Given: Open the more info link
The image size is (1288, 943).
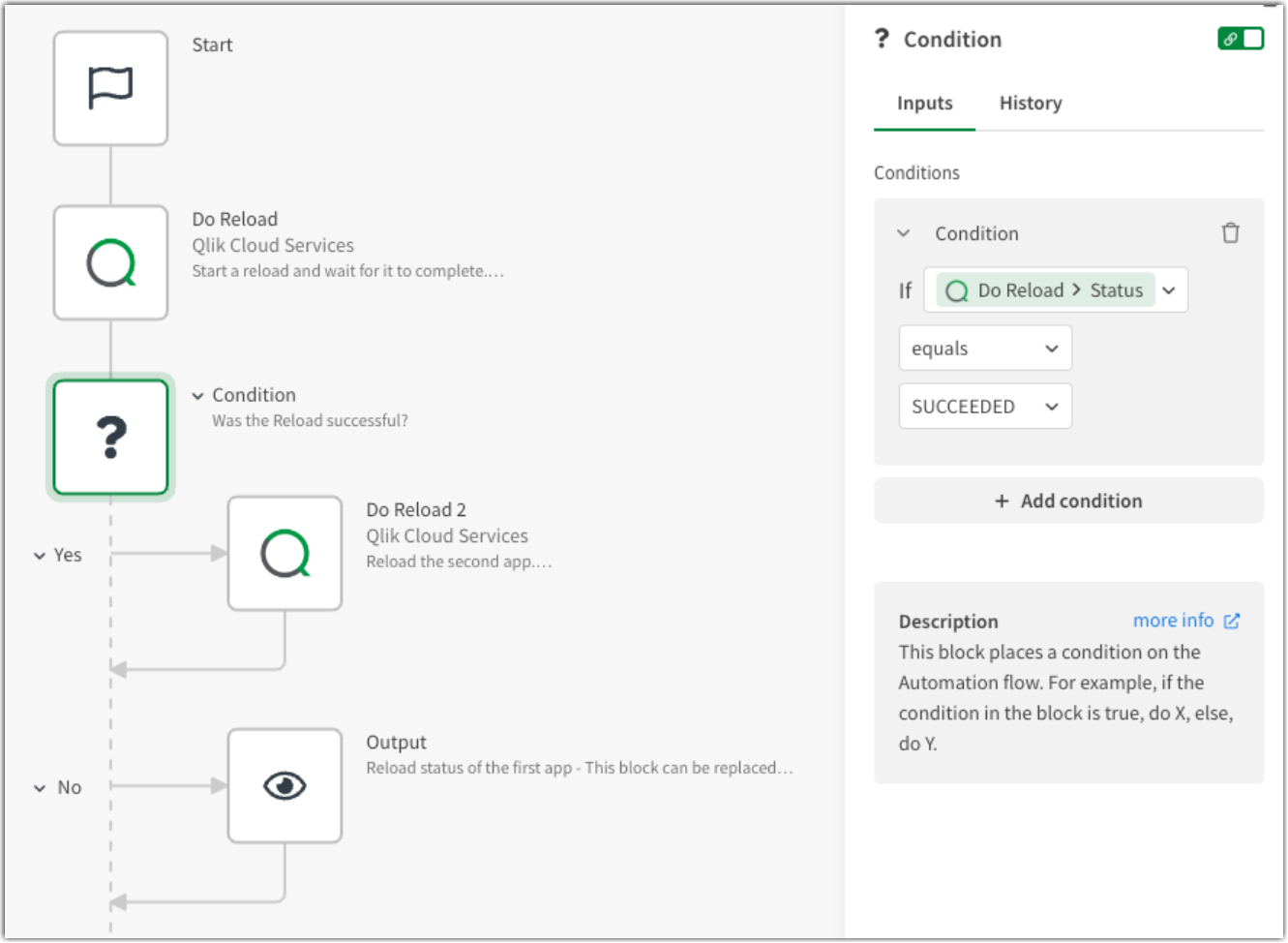Looking at the screenshot, I should pos(1173,621).
